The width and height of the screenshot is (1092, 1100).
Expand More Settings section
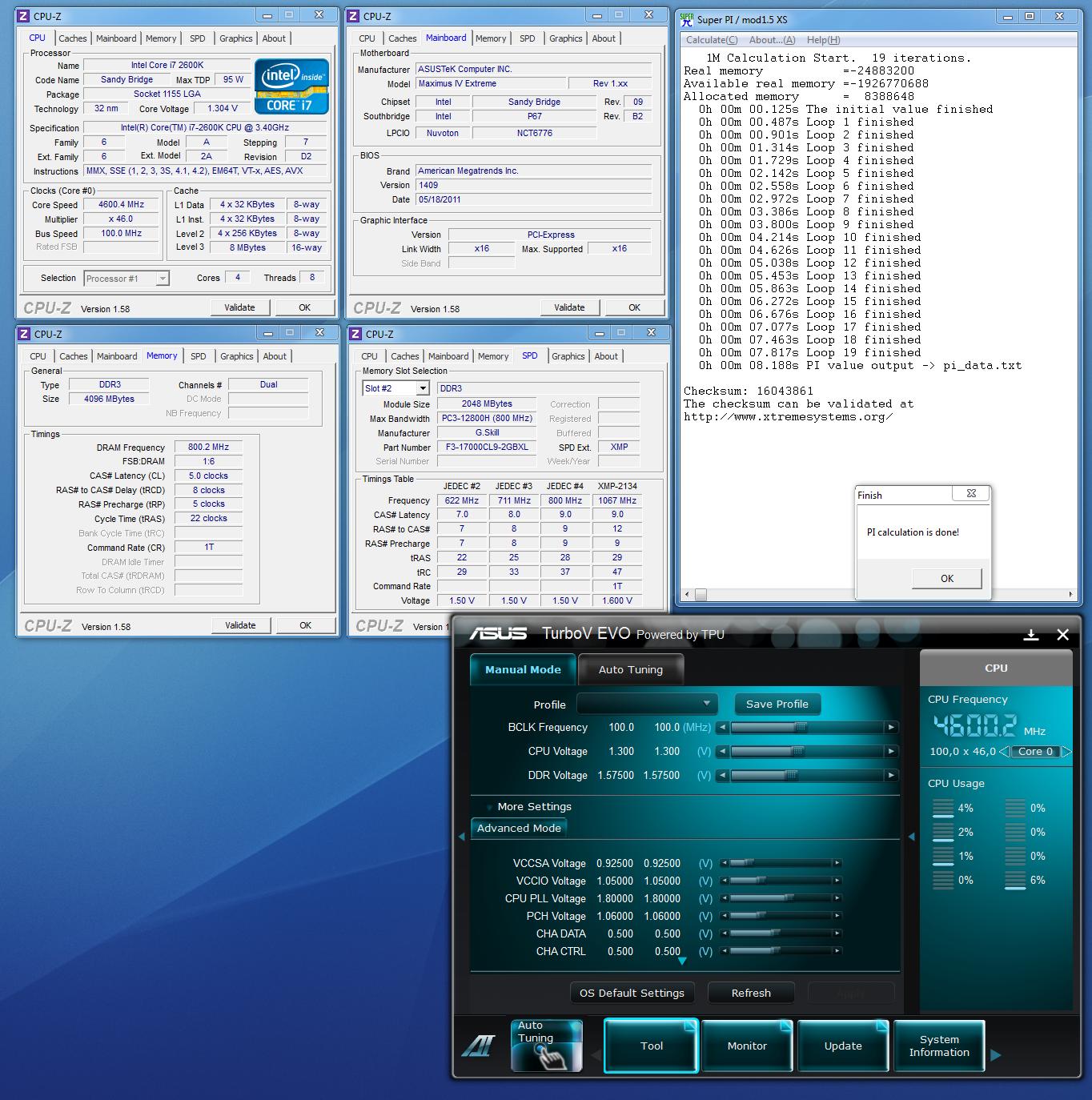[x=534, y=806]
